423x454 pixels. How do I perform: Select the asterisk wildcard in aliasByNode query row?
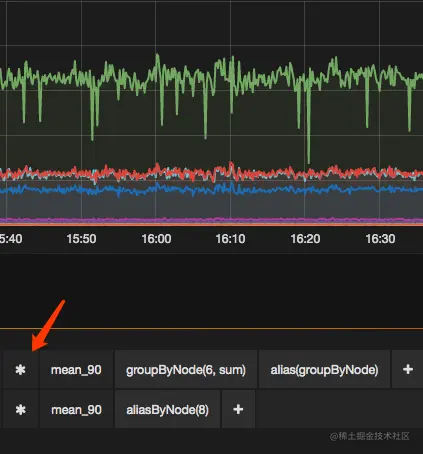[21, 409]
